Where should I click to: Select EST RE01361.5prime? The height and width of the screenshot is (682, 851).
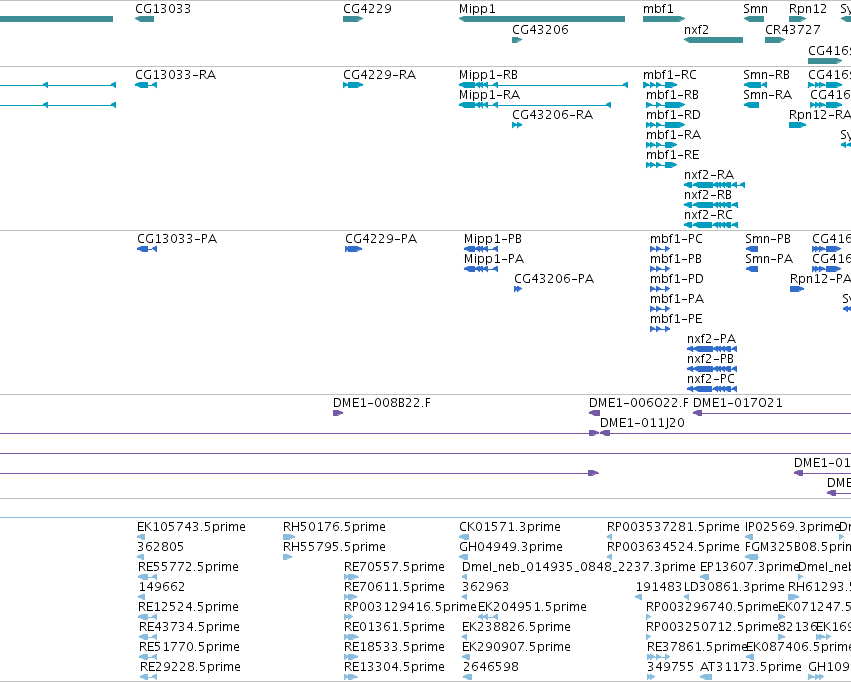[351, 637]
